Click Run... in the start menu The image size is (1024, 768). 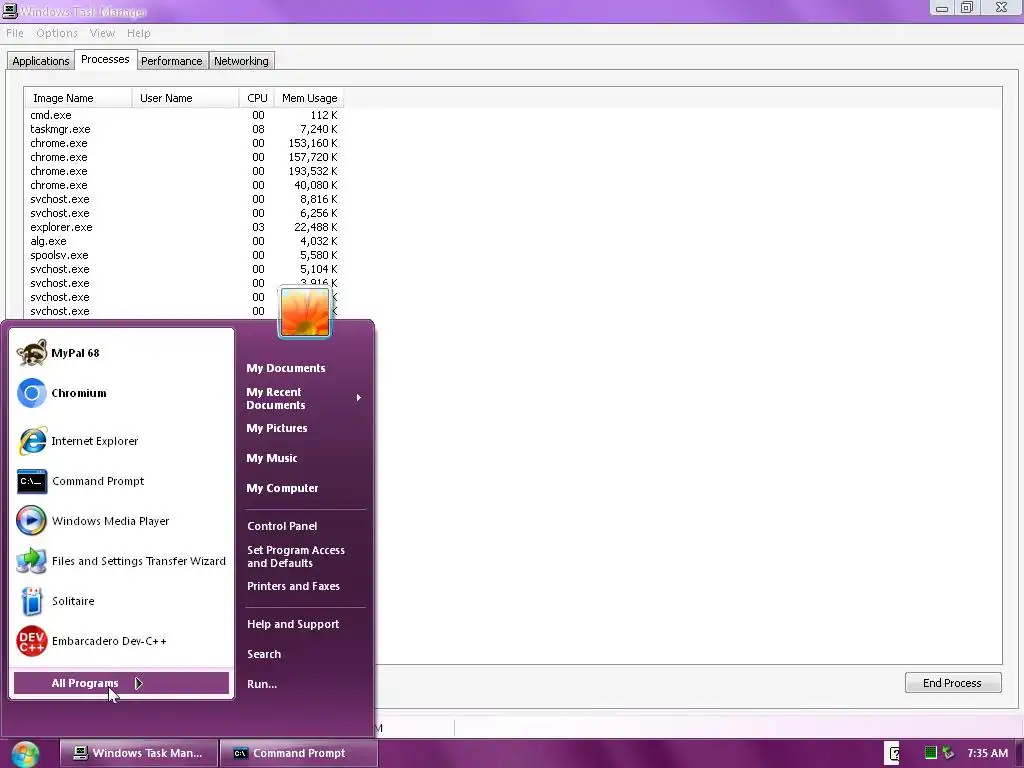(x=262, y=684)
